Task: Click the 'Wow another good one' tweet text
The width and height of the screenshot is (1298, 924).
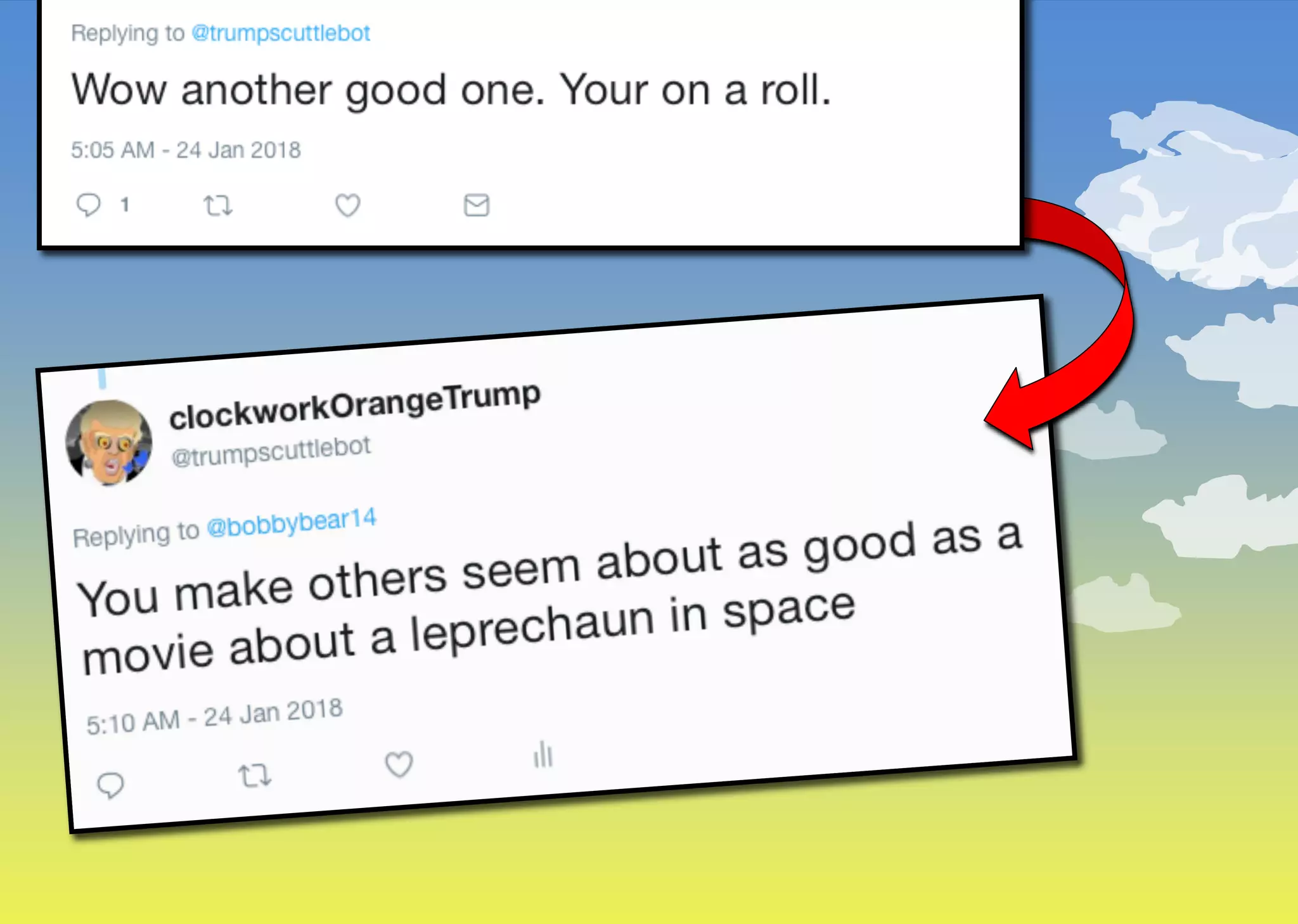Action: click(x=451, y=90)
